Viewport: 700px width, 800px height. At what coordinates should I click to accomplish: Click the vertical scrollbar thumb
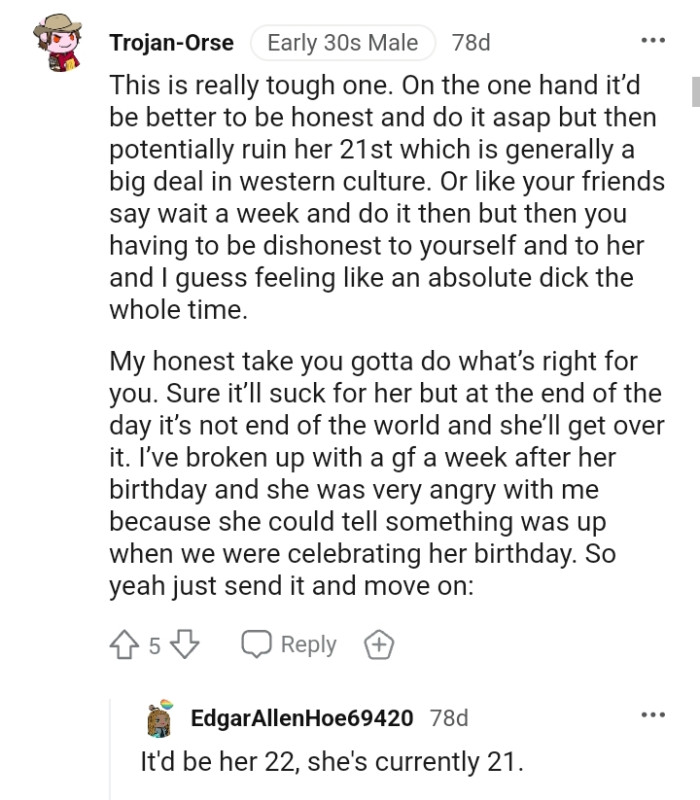coord(695,92)
